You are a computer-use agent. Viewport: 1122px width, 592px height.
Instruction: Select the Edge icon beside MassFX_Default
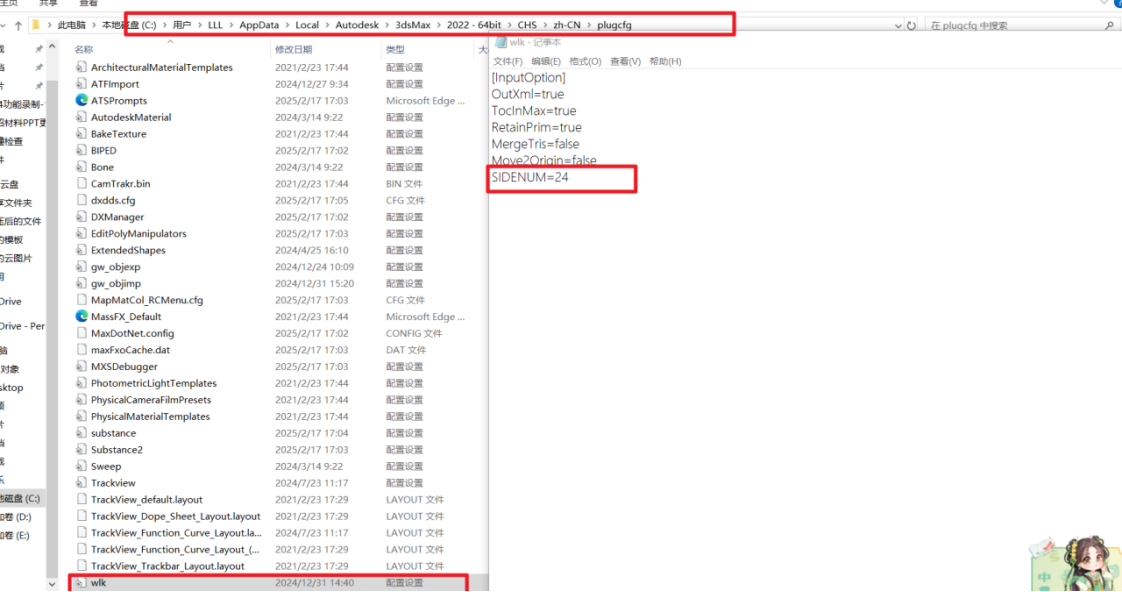tap(82, 316)
